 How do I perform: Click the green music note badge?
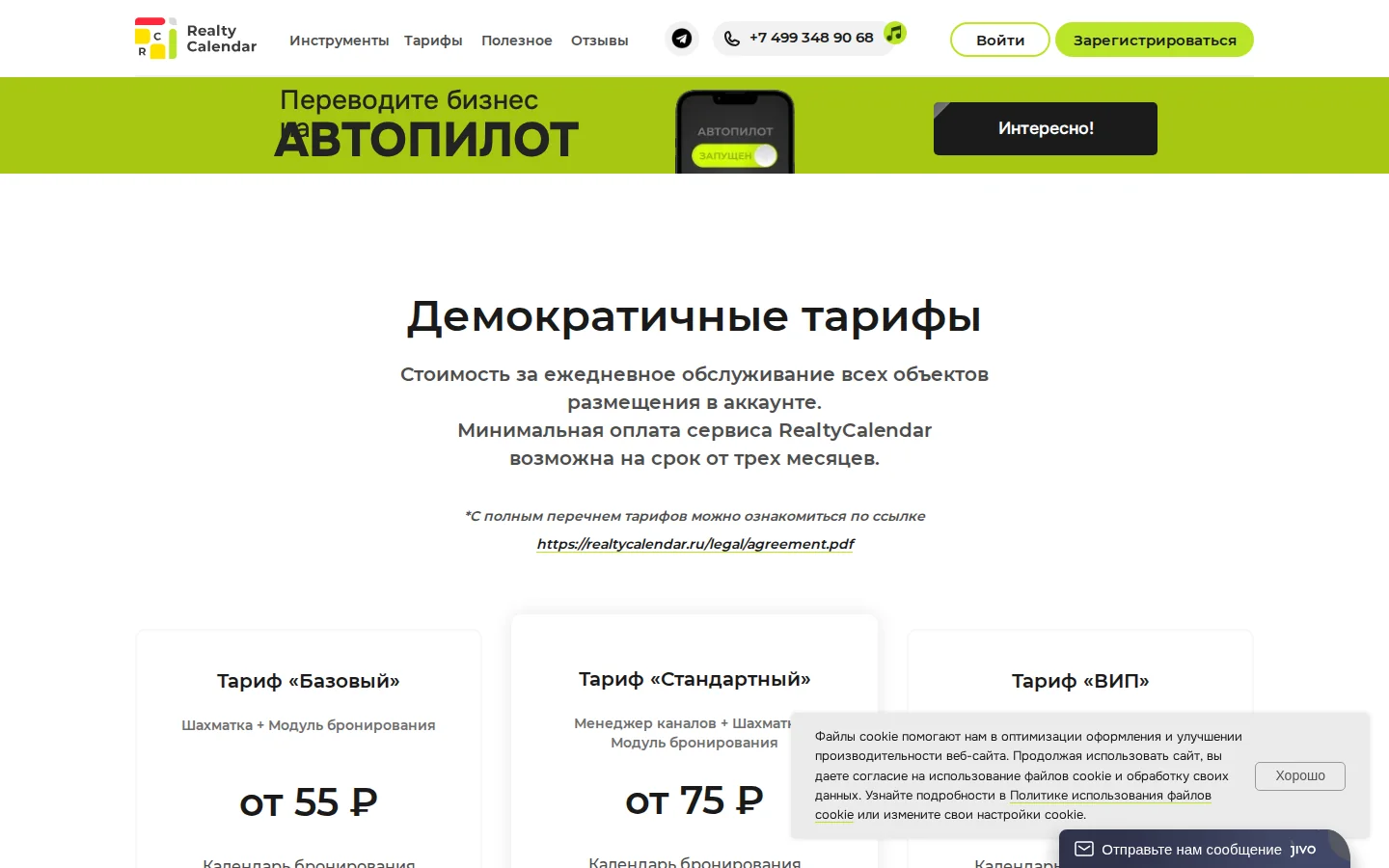[895, 33]
